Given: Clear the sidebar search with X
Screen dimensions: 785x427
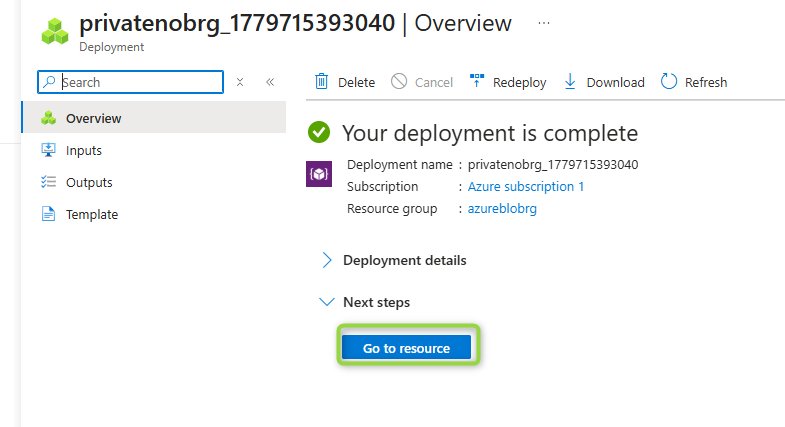Looking at the screenshot, I should (240, 82).
